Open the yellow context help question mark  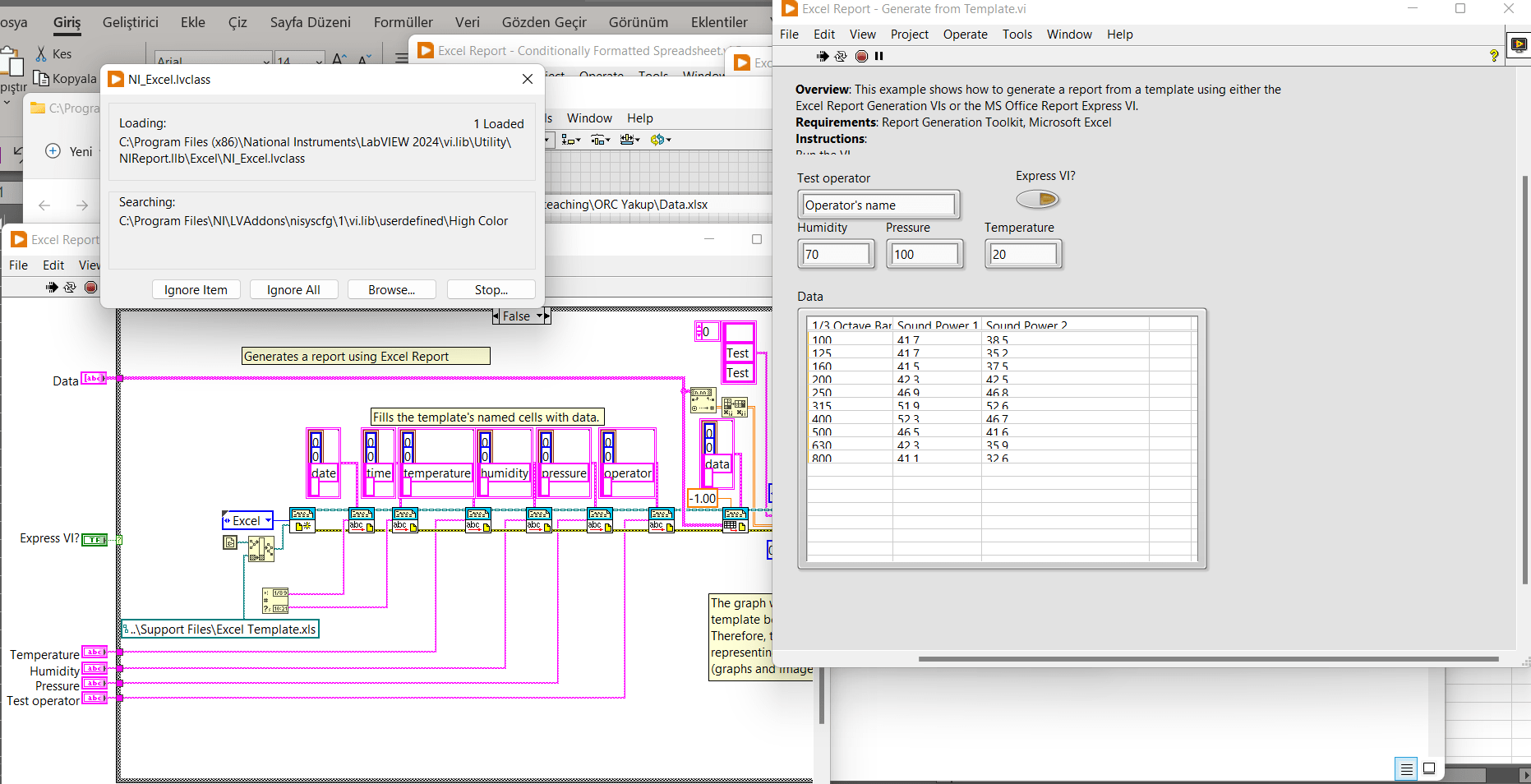click(1494, 56)
